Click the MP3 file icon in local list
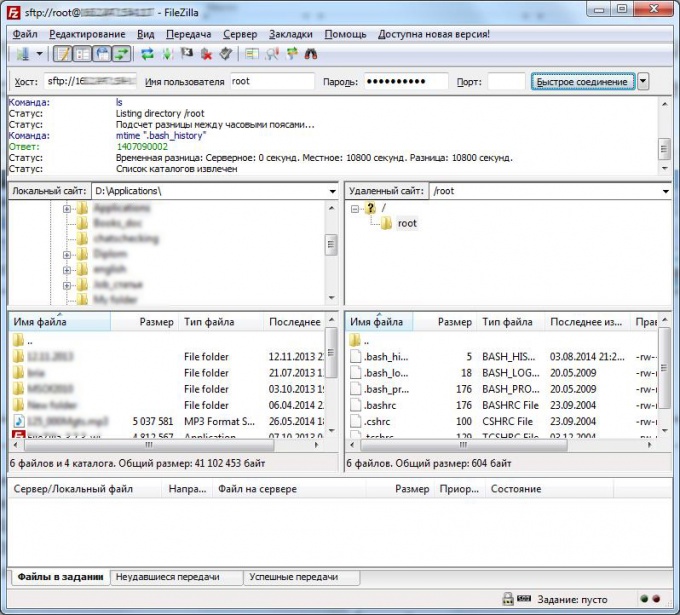The height and width of the screenshot is (615, 680). click(19, 421)
